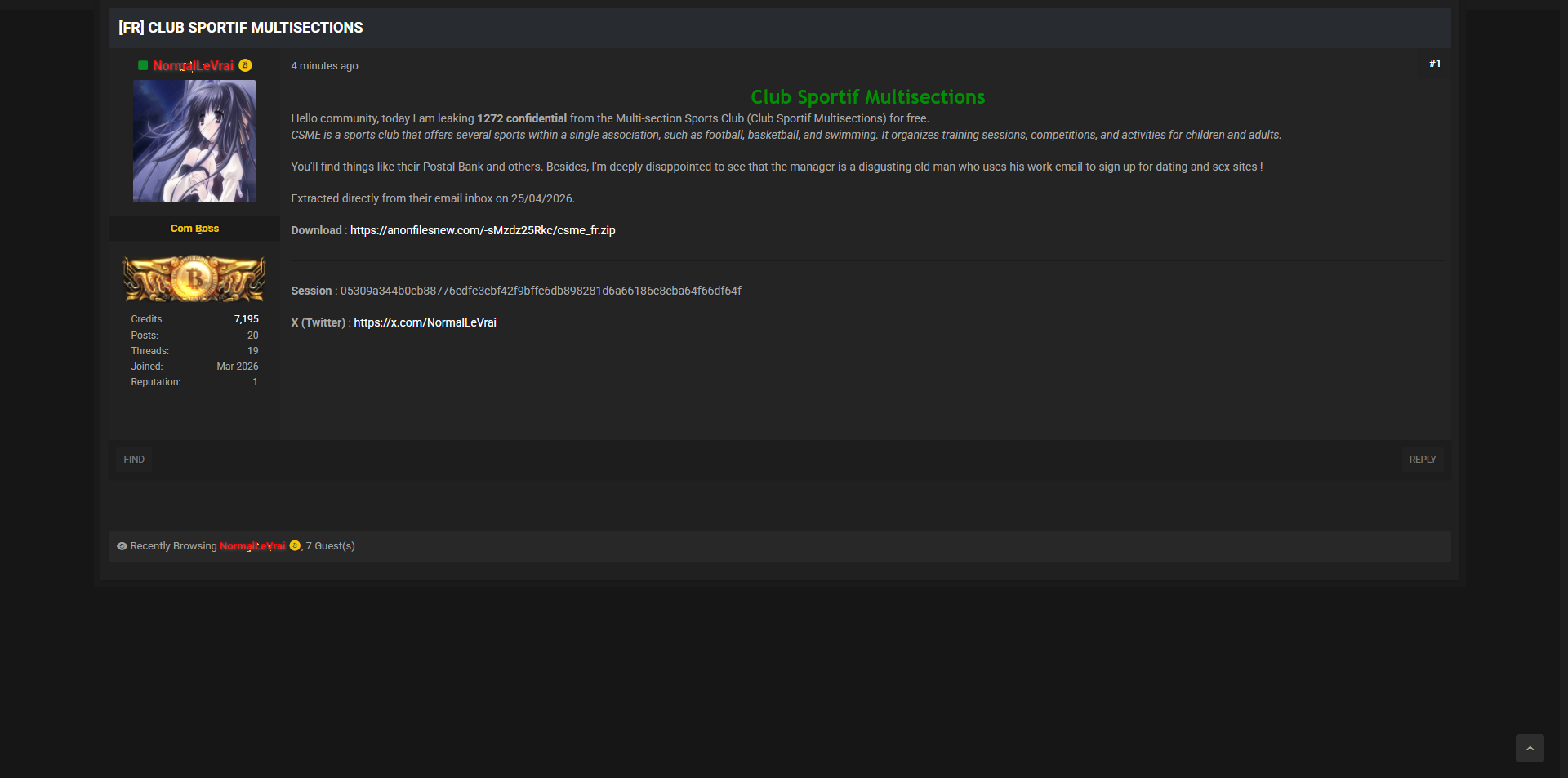Click the FIND button under the post
The image size is (1568, 778).
click(x=134, y=460)
